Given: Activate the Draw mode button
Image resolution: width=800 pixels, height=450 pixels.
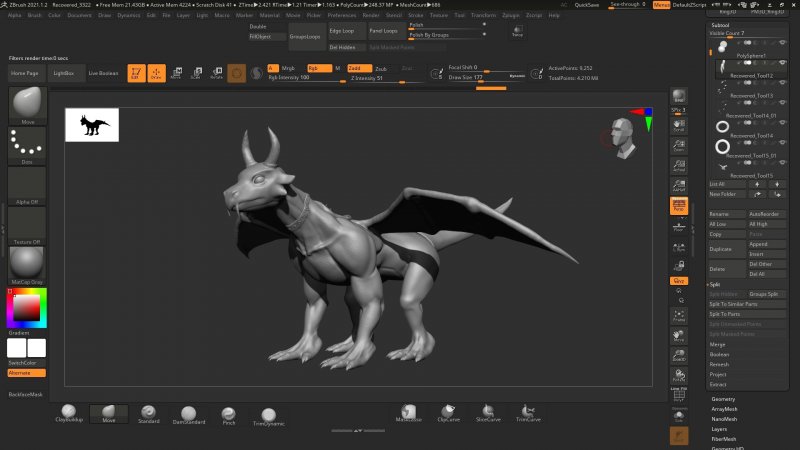Looking at the screenshot, I should 157,73.
